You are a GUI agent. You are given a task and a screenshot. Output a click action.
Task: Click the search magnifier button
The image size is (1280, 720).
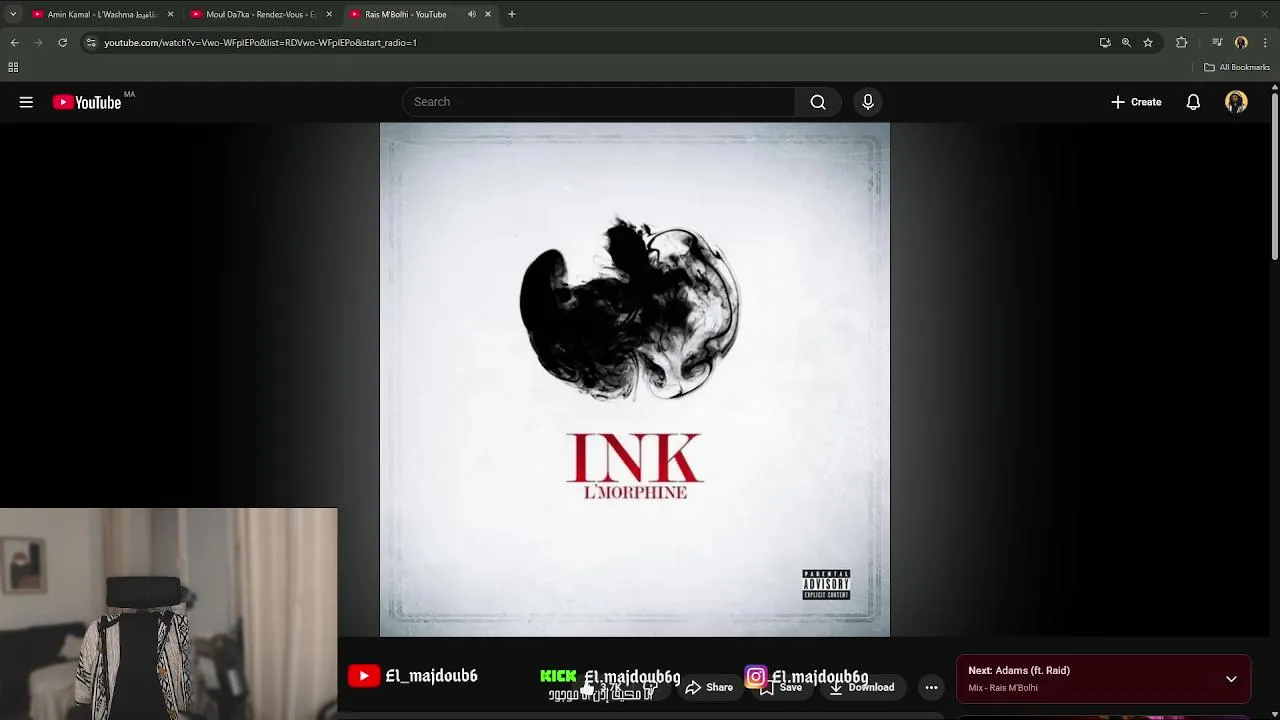click(x=818, y=102)
